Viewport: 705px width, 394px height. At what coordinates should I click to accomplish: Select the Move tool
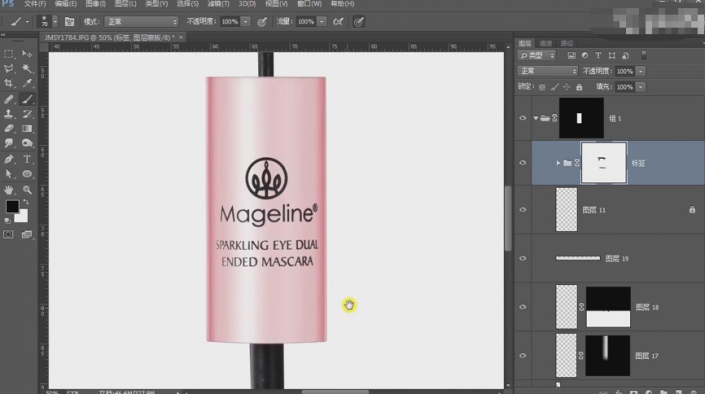tap(27, 54)
